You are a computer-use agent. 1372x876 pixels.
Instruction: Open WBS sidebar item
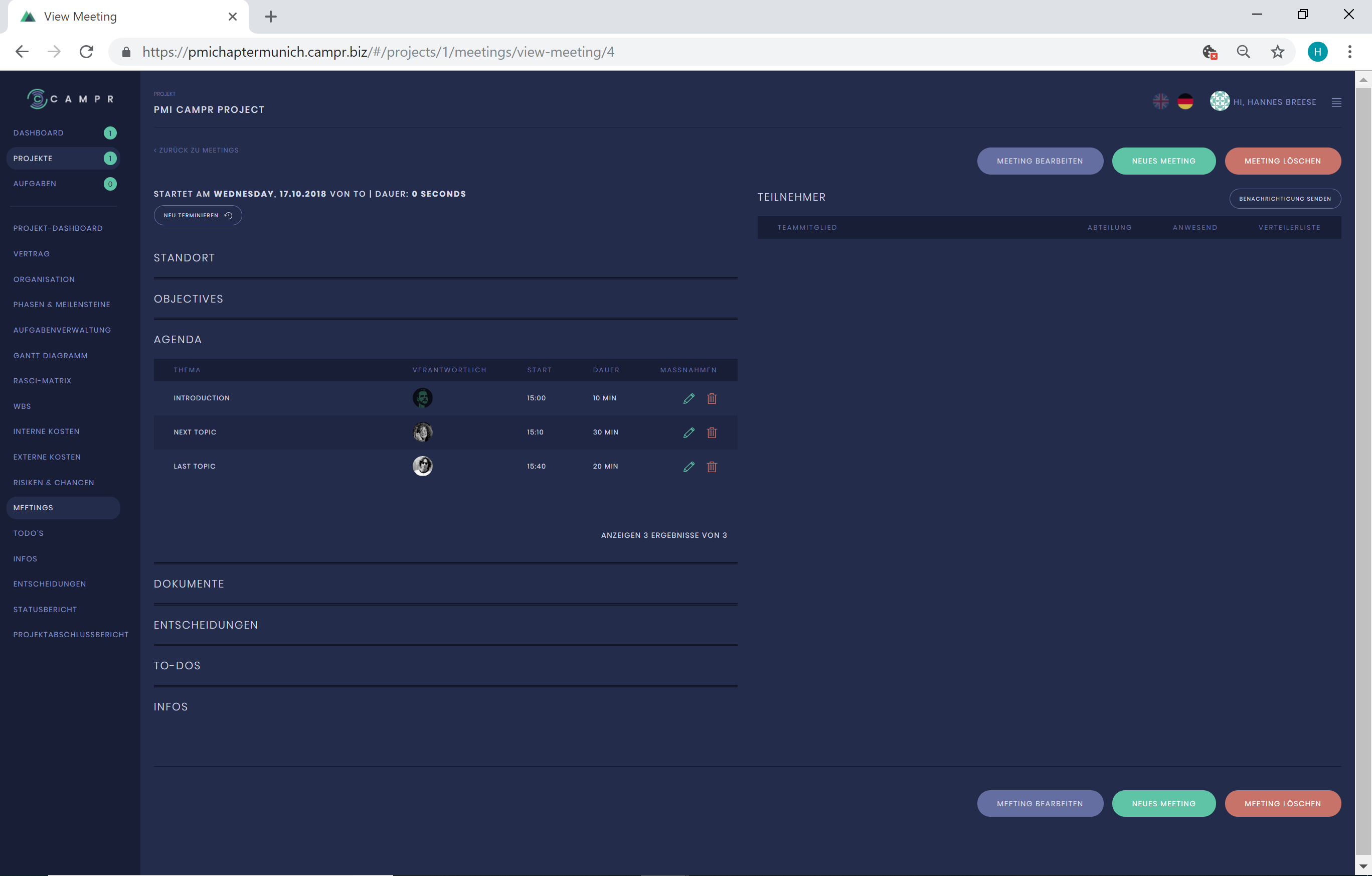pos(22,406)
